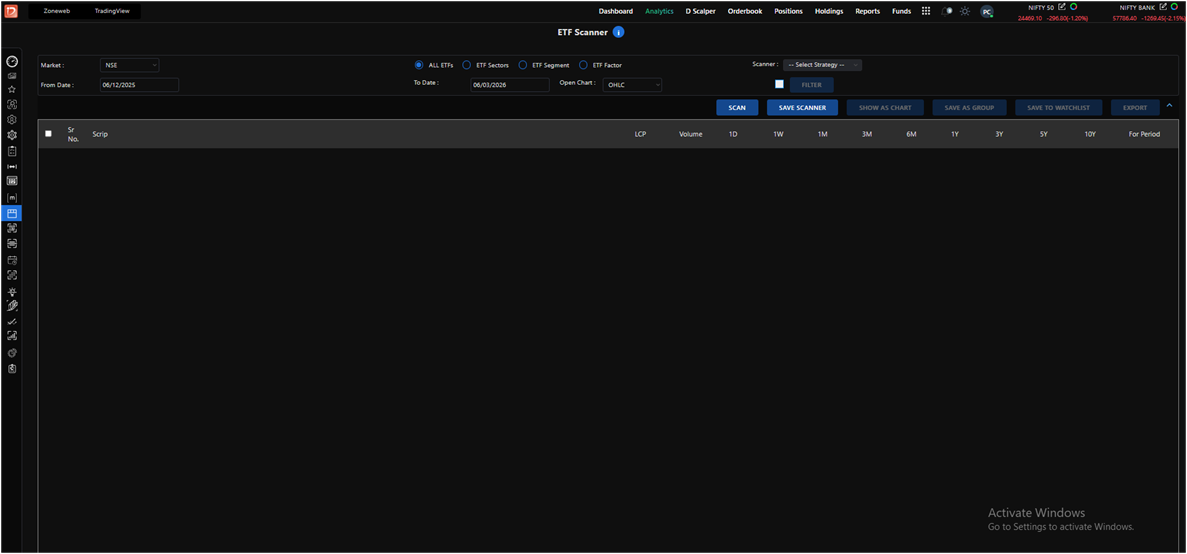Collapse the filter panel with chevron
1187x554 pixels.
(x=1170, y=106)
